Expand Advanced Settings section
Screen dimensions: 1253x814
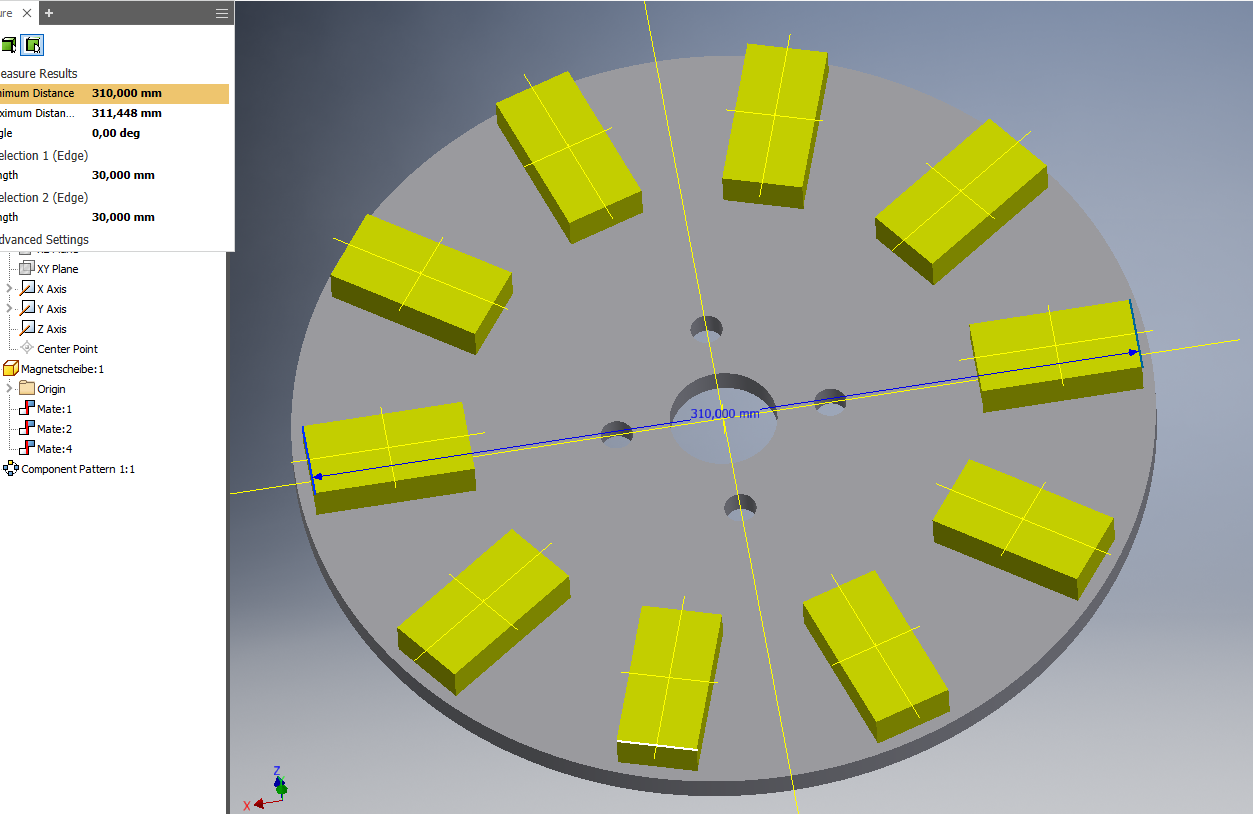[44, 240]
